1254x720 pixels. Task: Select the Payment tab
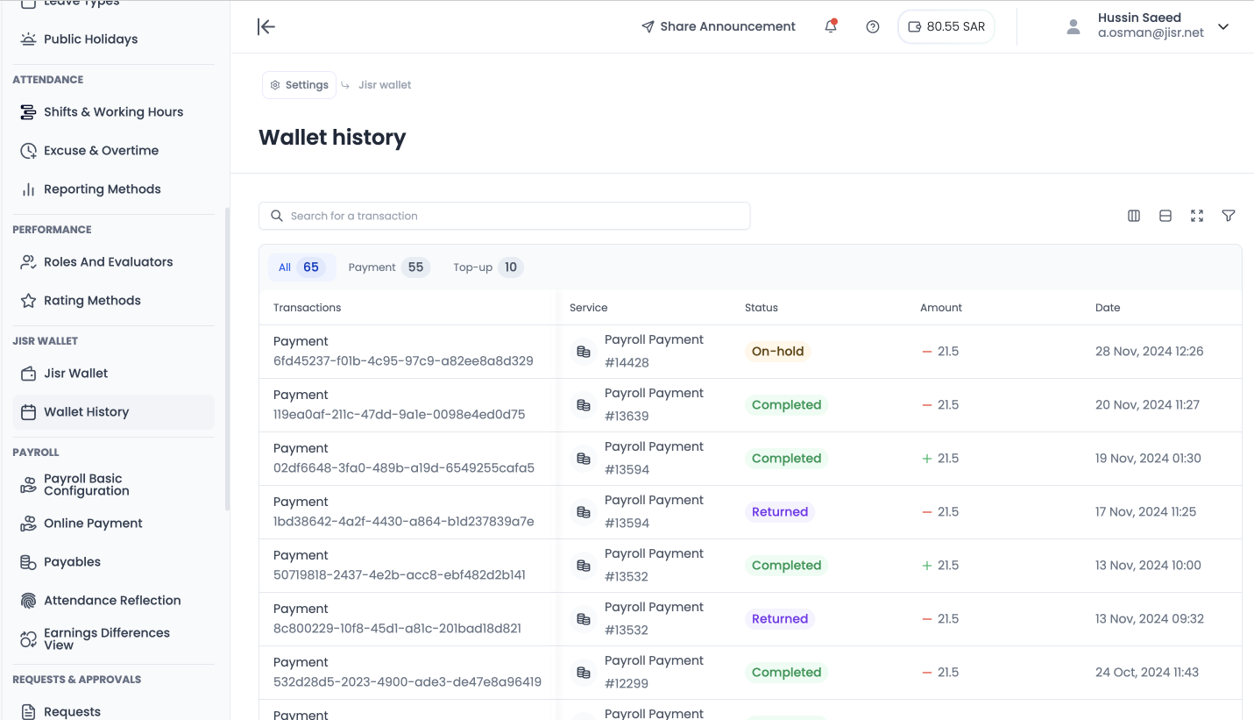coord(387,267)
